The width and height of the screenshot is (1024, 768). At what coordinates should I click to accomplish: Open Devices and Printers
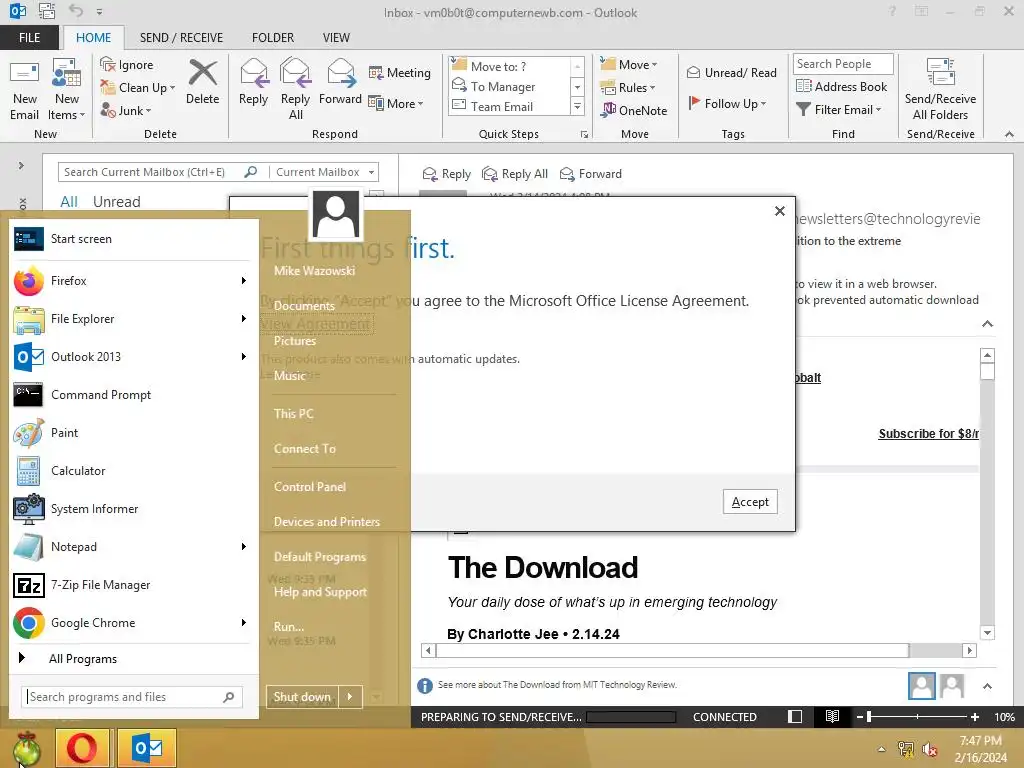click(x=327, y=522)
